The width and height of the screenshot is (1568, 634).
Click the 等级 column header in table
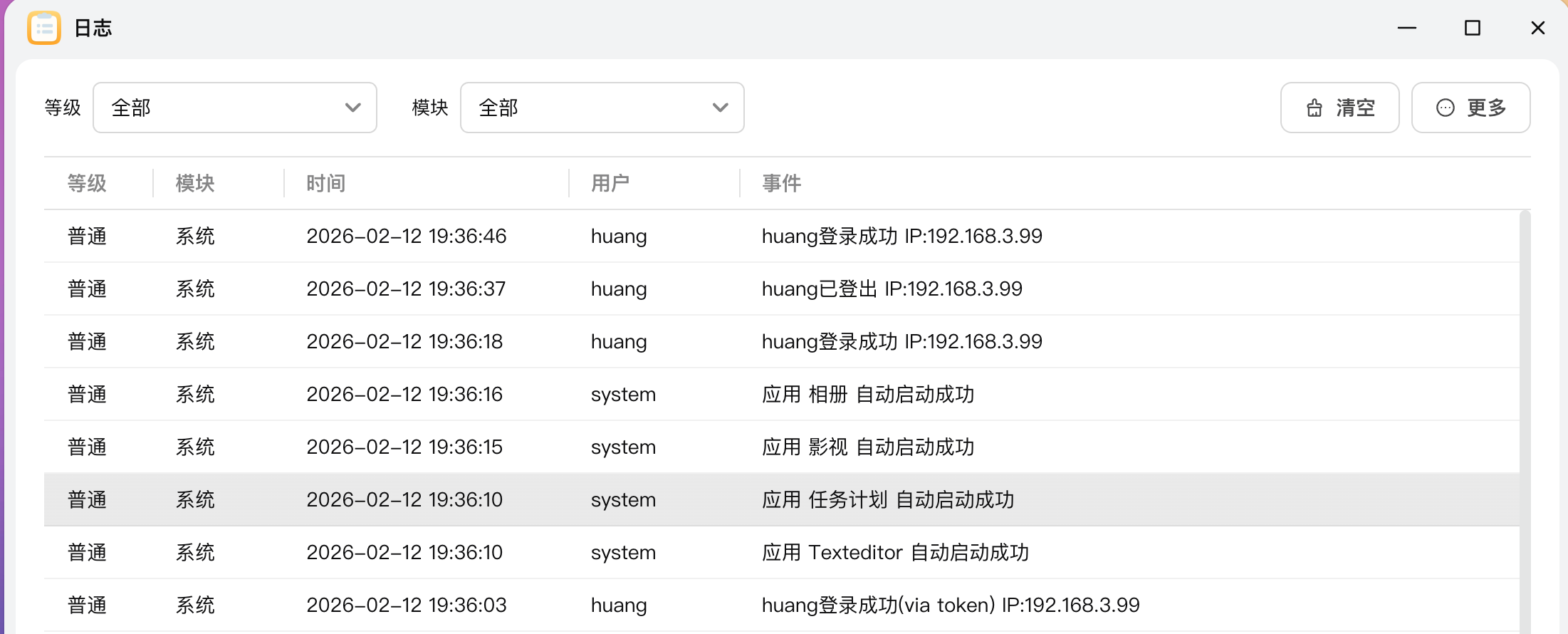[87, 184]
